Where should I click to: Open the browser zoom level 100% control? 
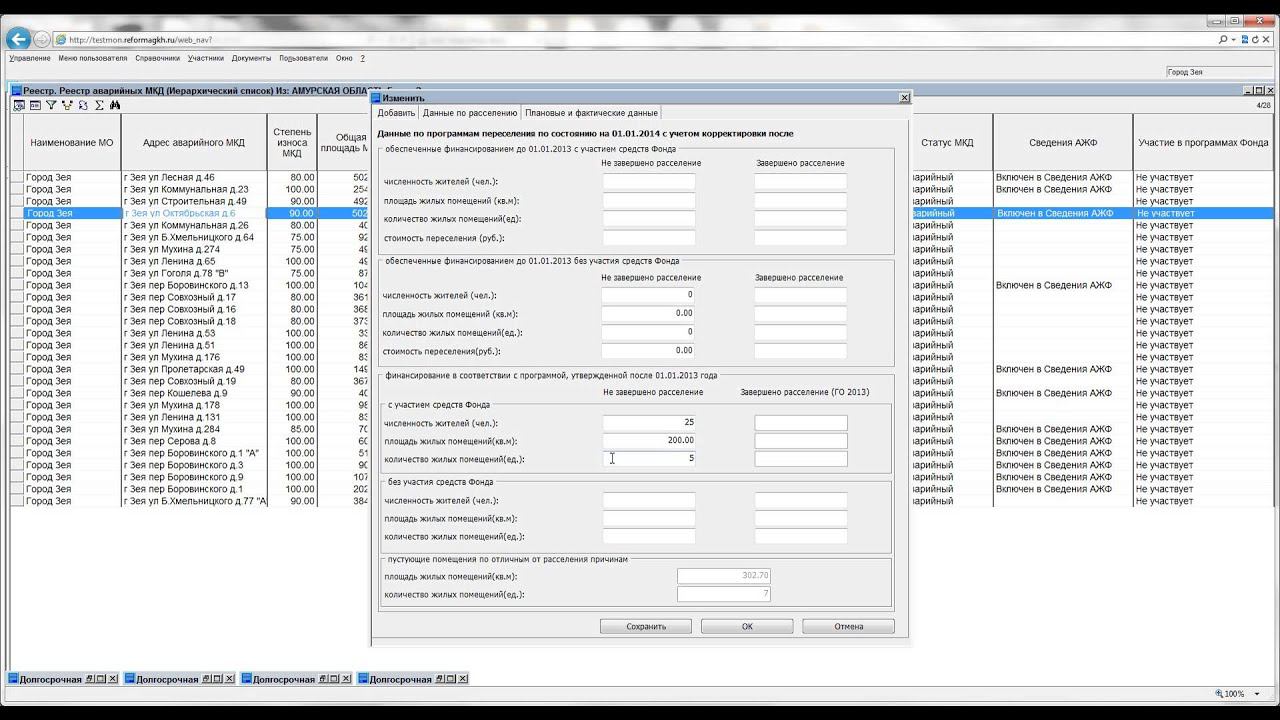(x=1238, y=694)
